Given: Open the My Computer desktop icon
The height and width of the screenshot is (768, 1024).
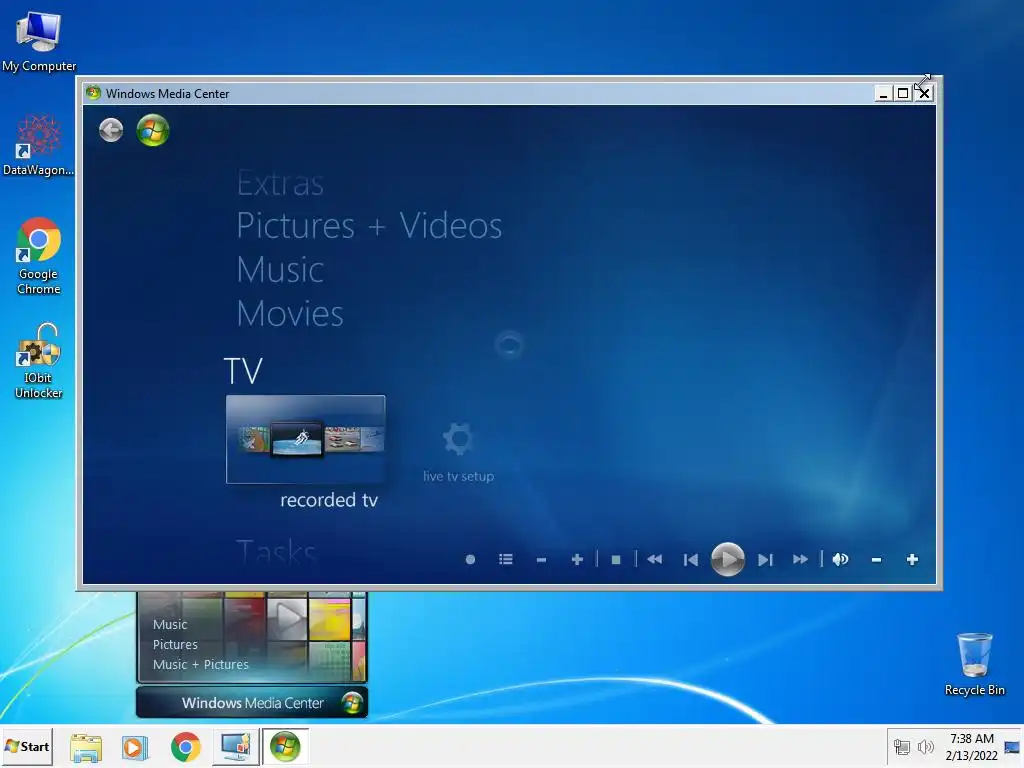Looking at the screenshot, I should (39, 40).
